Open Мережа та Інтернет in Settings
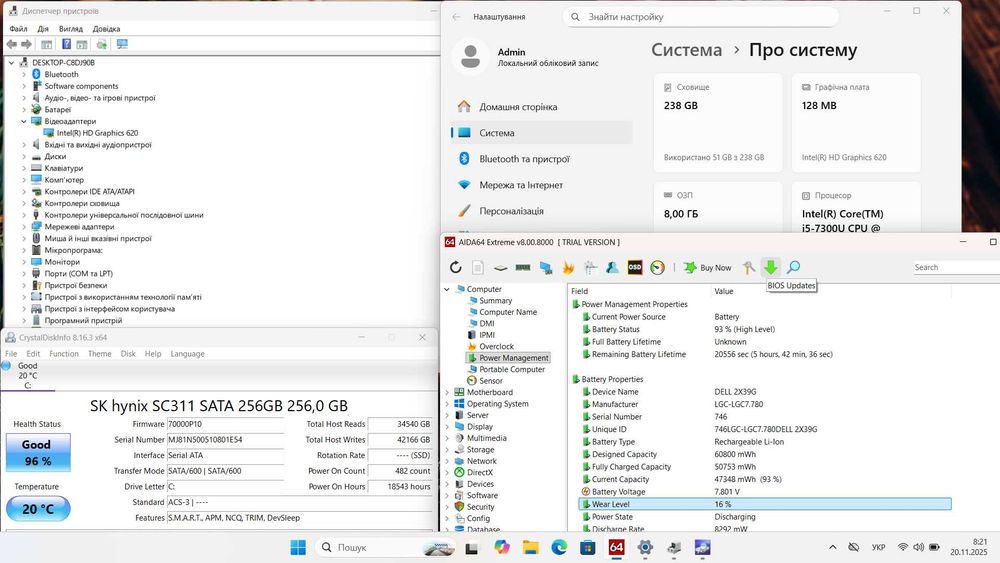The height and width of the screenshot is (563, 1000). (521, 185)
